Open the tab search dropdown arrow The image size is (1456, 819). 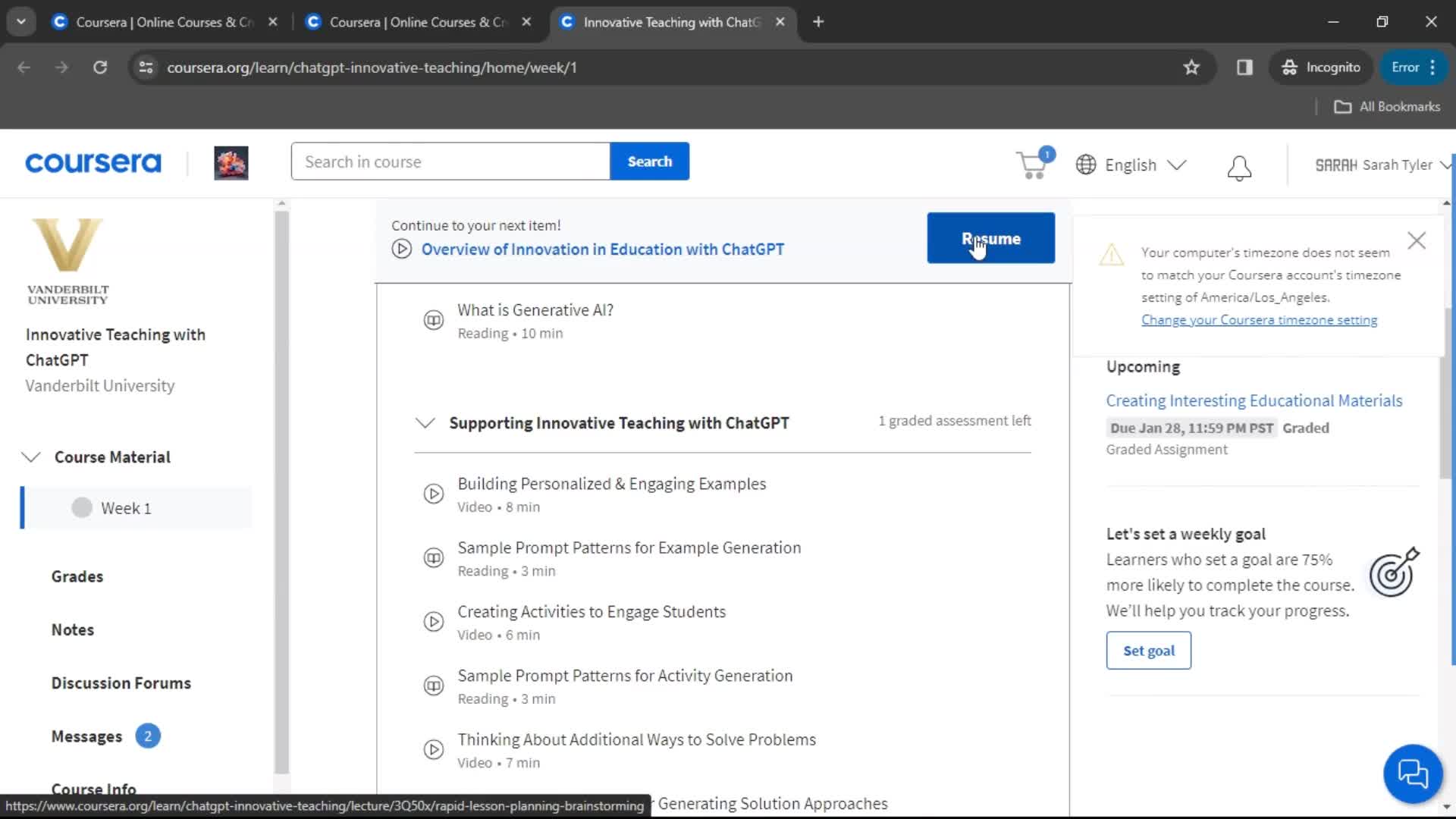point(21,22)
